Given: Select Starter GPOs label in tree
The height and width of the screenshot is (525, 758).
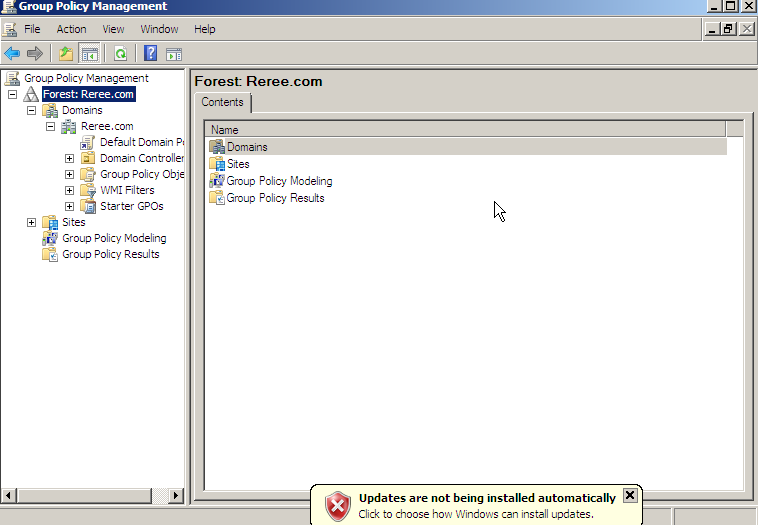Looking at the screenshot, I should click(131, 206).
